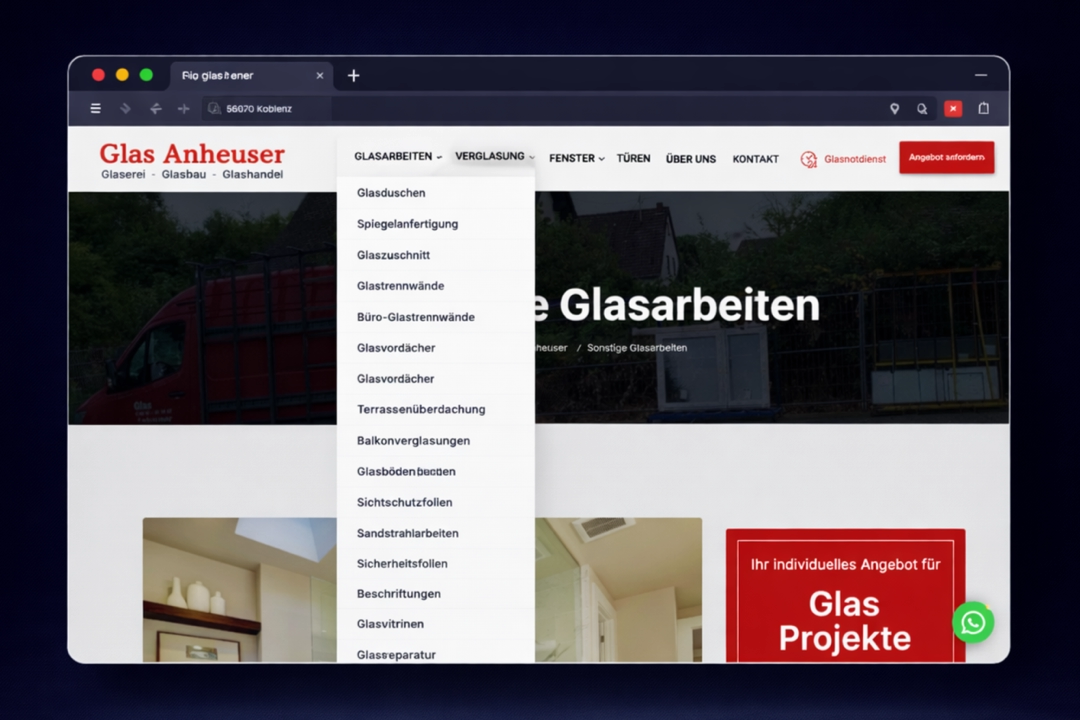Expand the VERGLASUNG dropdown menu
The height and width of the screenshot is (720, 1080).
[x=490, y=157]
